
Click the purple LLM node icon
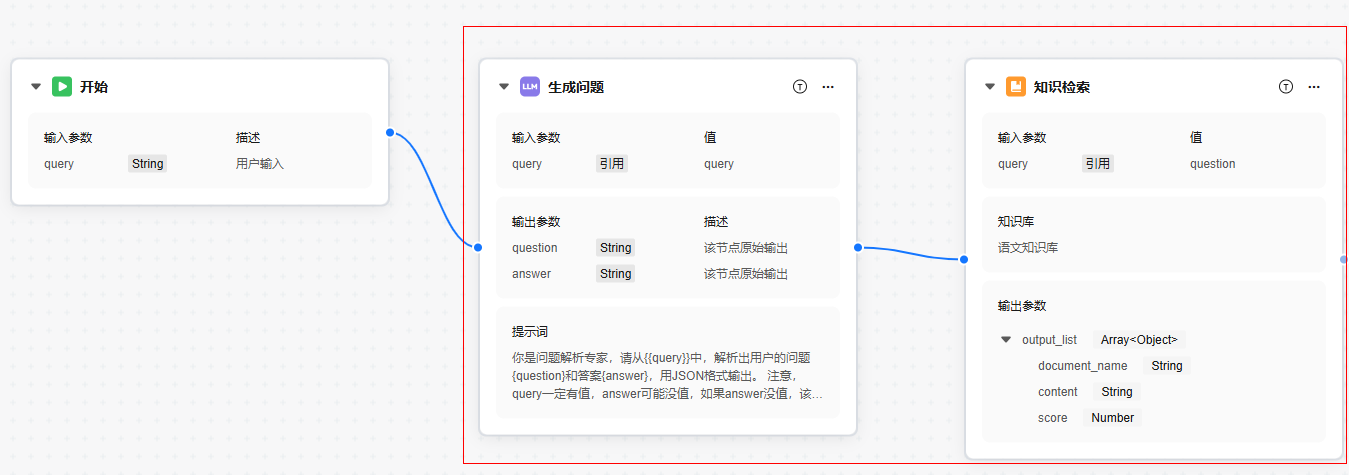pos(530,87)
